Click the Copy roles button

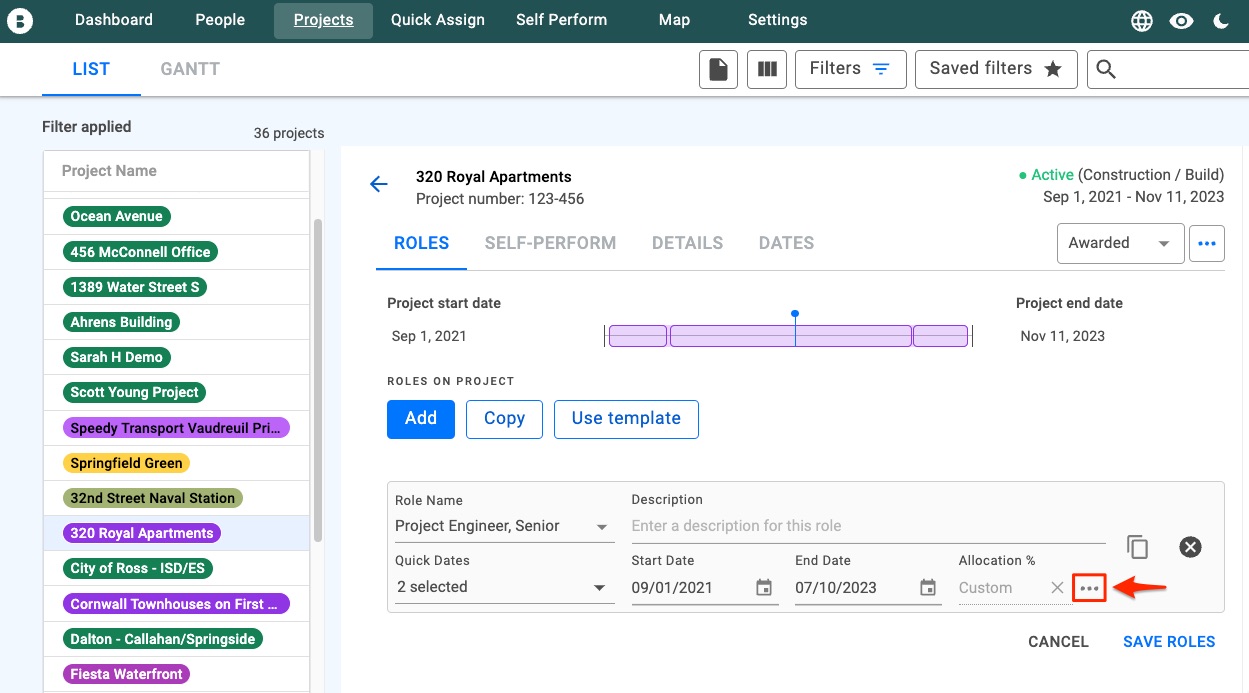tap(504, 419)
